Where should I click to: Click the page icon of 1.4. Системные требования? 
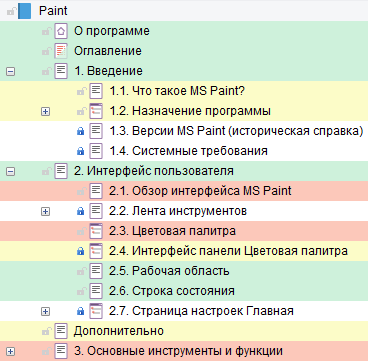pyautogui.click(x=96, y=151)
